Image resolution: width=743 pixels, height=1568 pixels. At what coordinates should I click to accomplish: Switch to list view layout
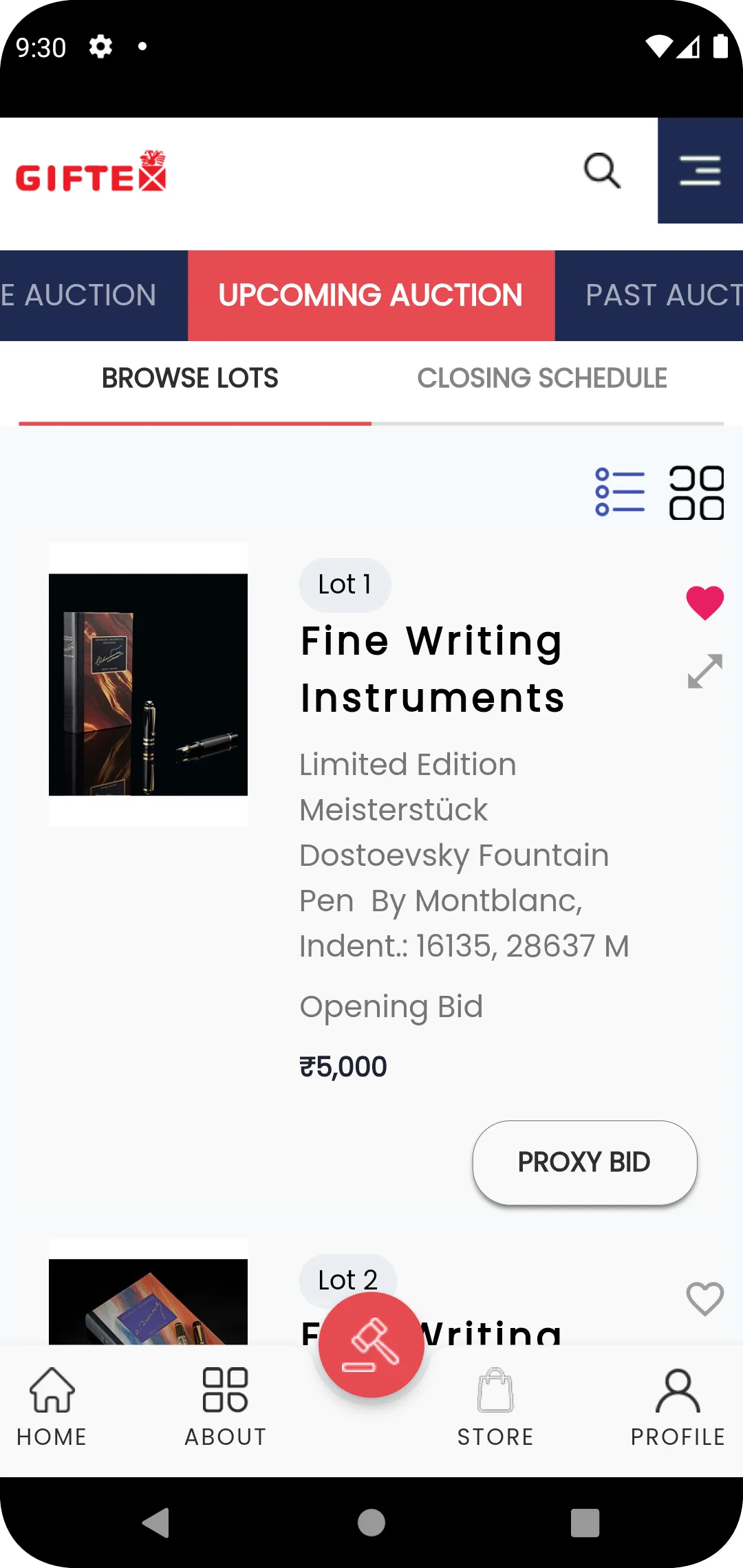click(620, 492)
